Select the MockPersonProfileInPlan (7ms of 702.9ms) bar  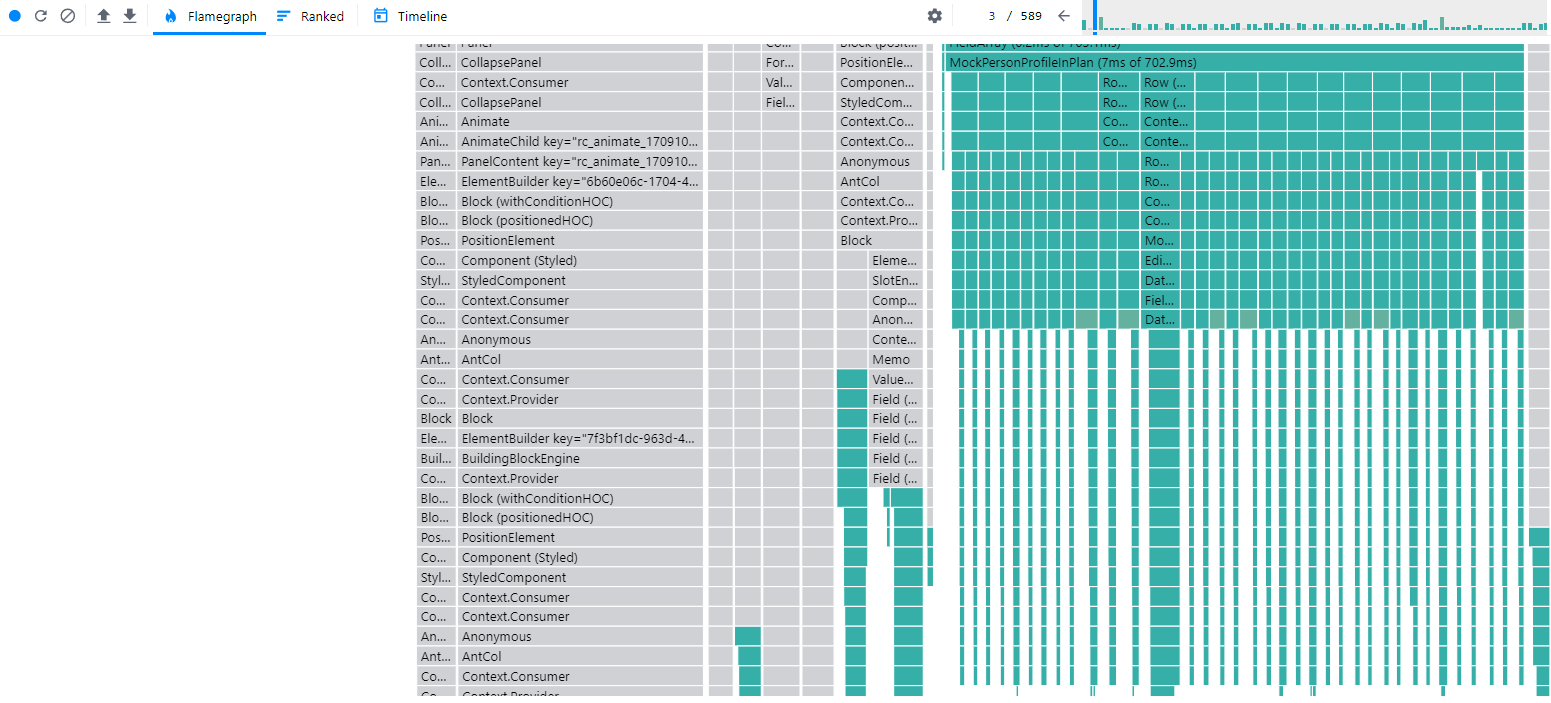(x=1235, y=63)
